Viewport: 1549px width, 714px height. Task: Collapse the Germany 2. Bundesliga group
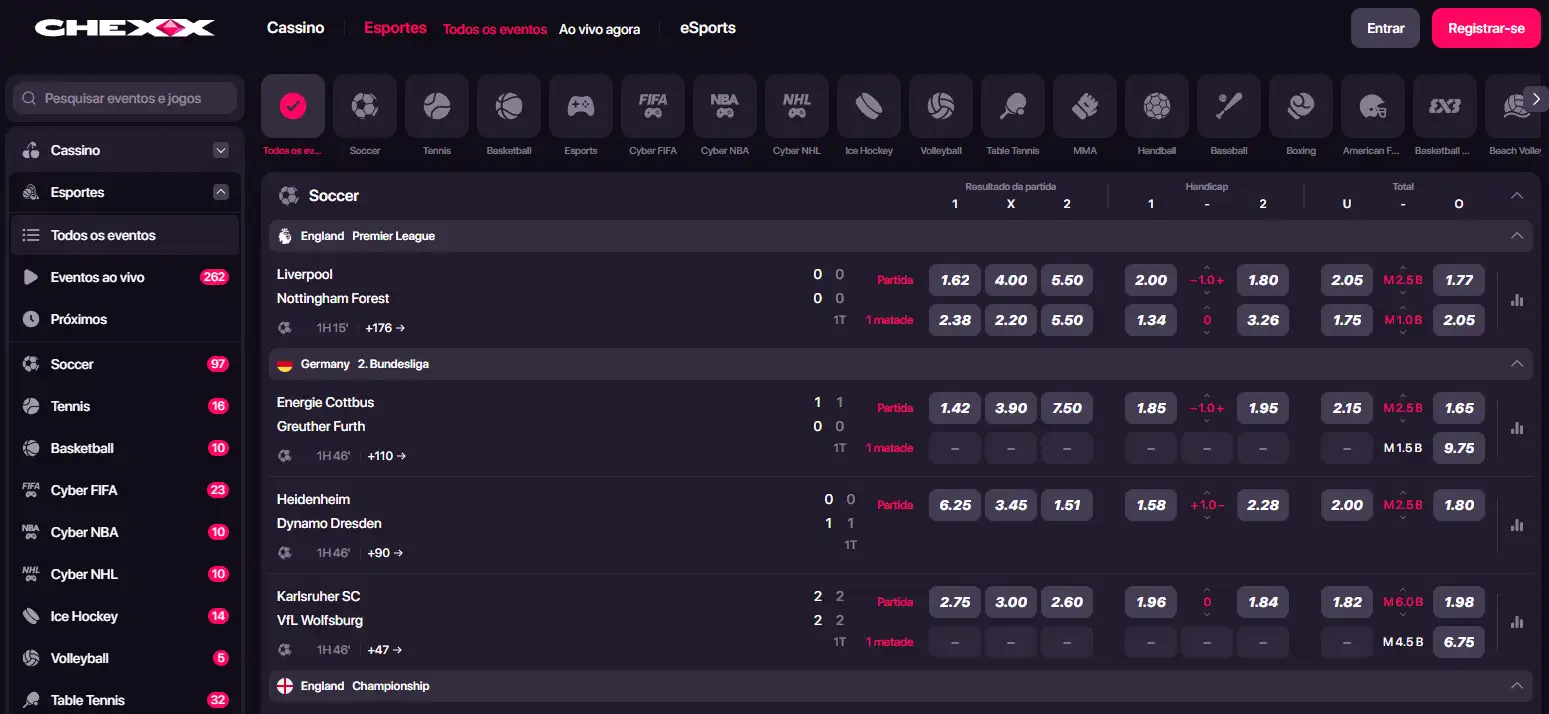(x=1517, y=364)
